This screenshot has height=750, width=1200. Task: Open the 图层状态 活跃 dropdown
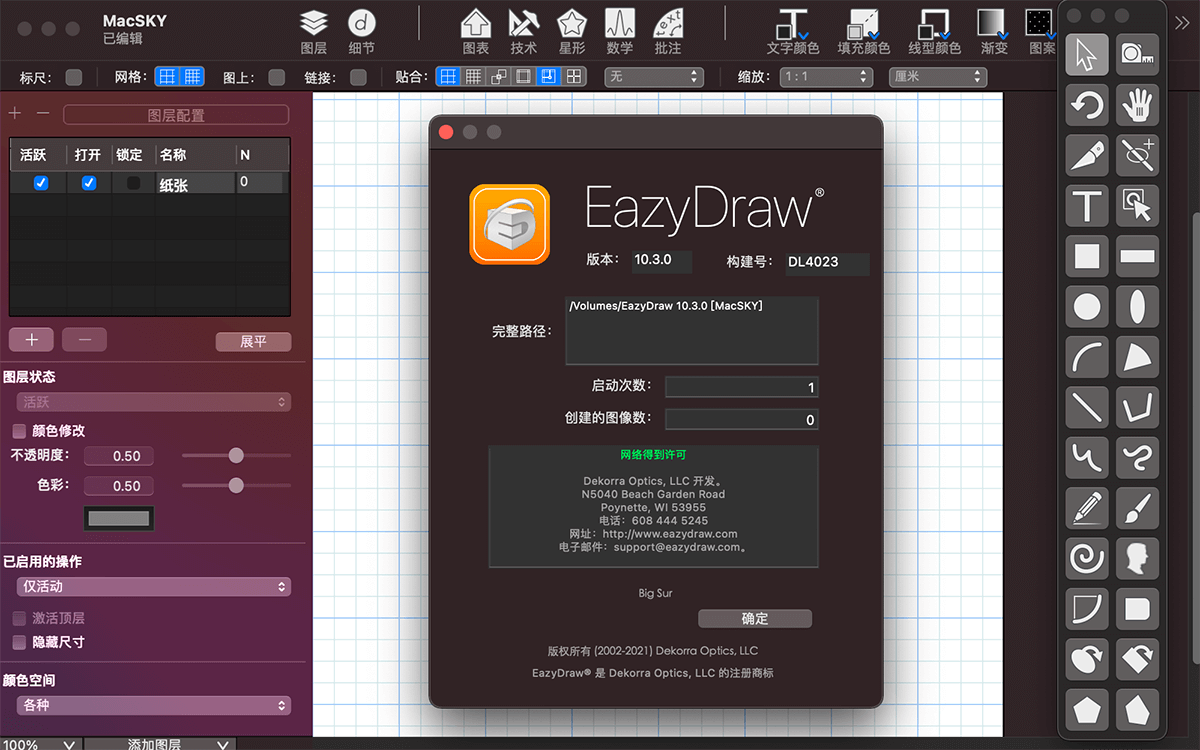(x=154, y=402)
